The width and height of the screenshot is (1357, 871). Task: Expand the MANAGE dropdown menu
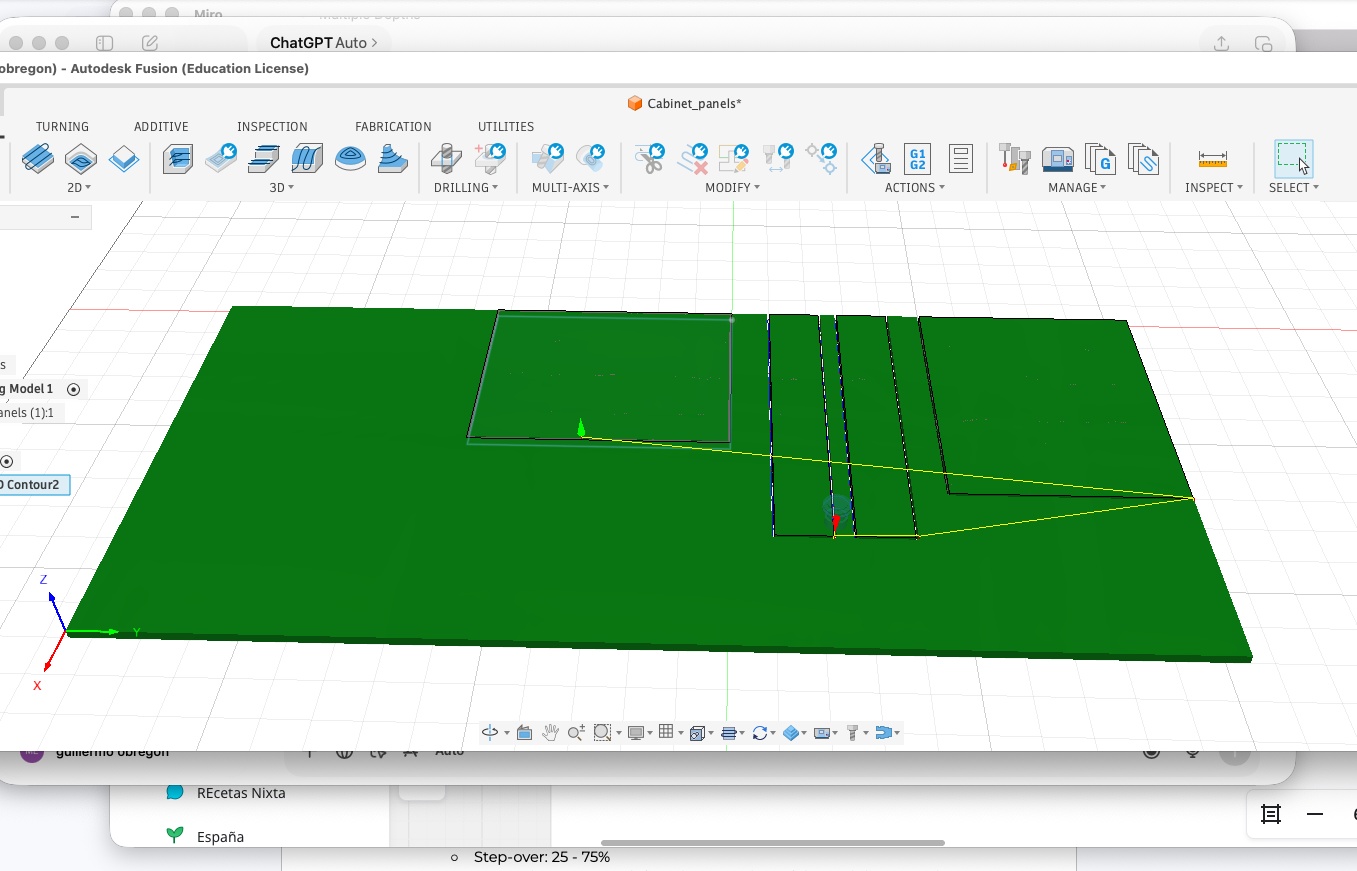[x=1077, y=187]
